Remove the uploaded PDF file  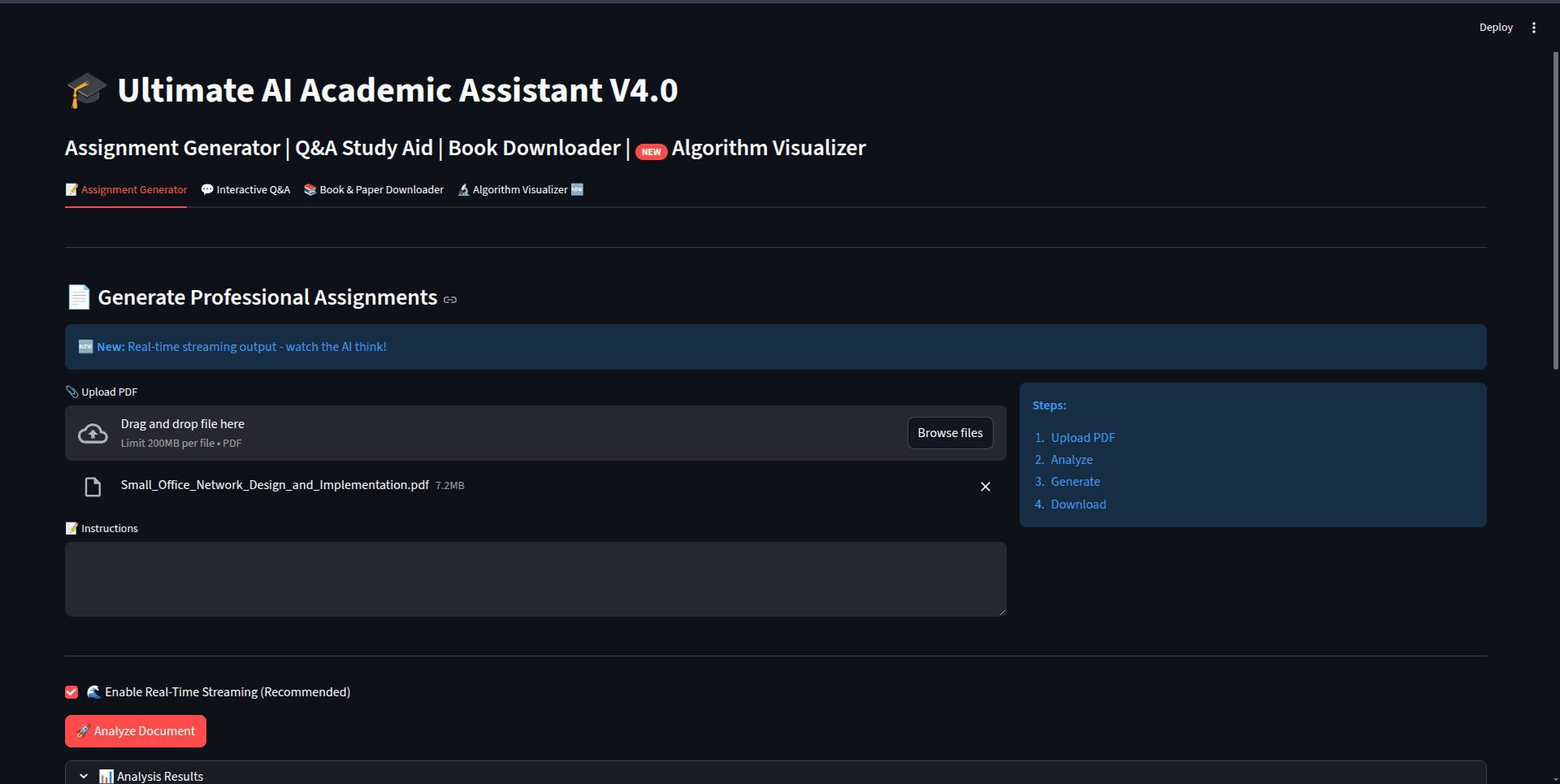click(x=985, y=487)
